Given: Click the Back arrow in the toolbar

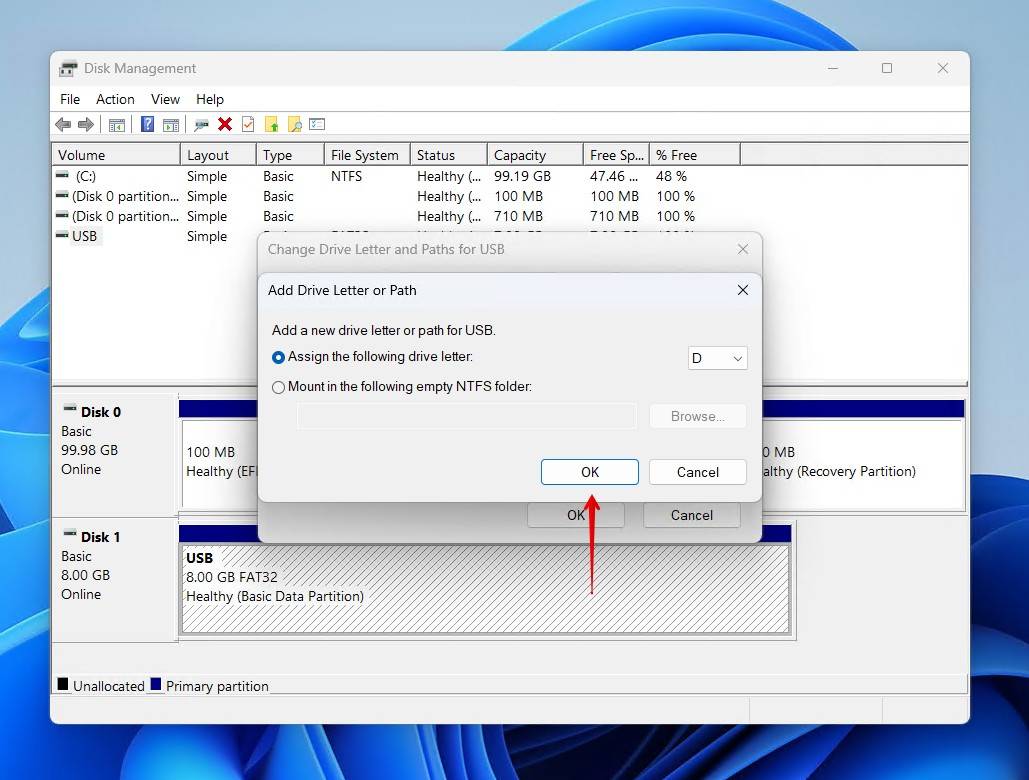Looking at the screenshot, I should [x=63, y=124].
